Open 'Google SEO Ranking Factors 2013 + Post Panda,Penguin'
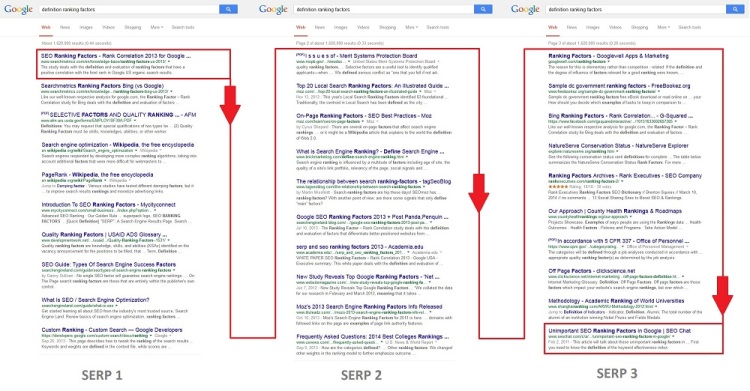Screen dimensions: 750x391 373,217
